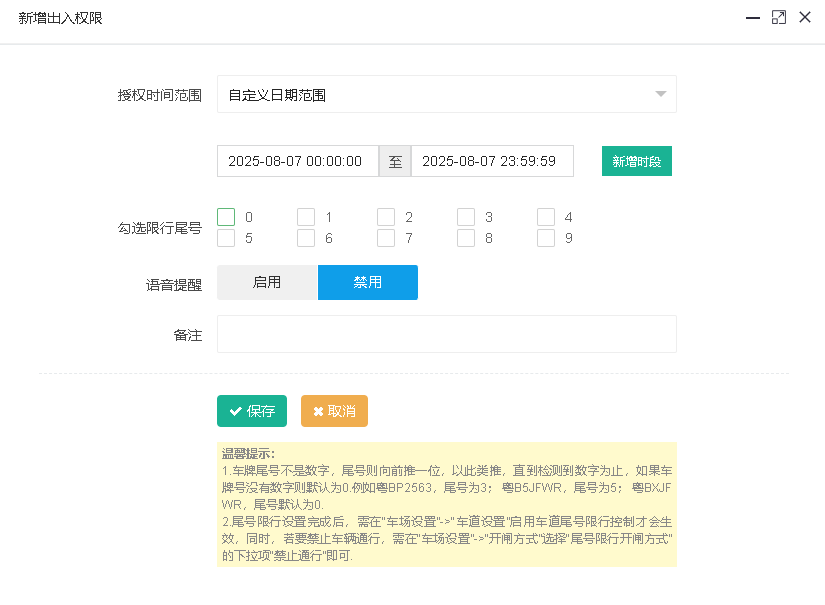This screenshot has width=825, height=605.
Task: Click the end date field 2025-08-07 23:59:59
Action: (492, 161)
